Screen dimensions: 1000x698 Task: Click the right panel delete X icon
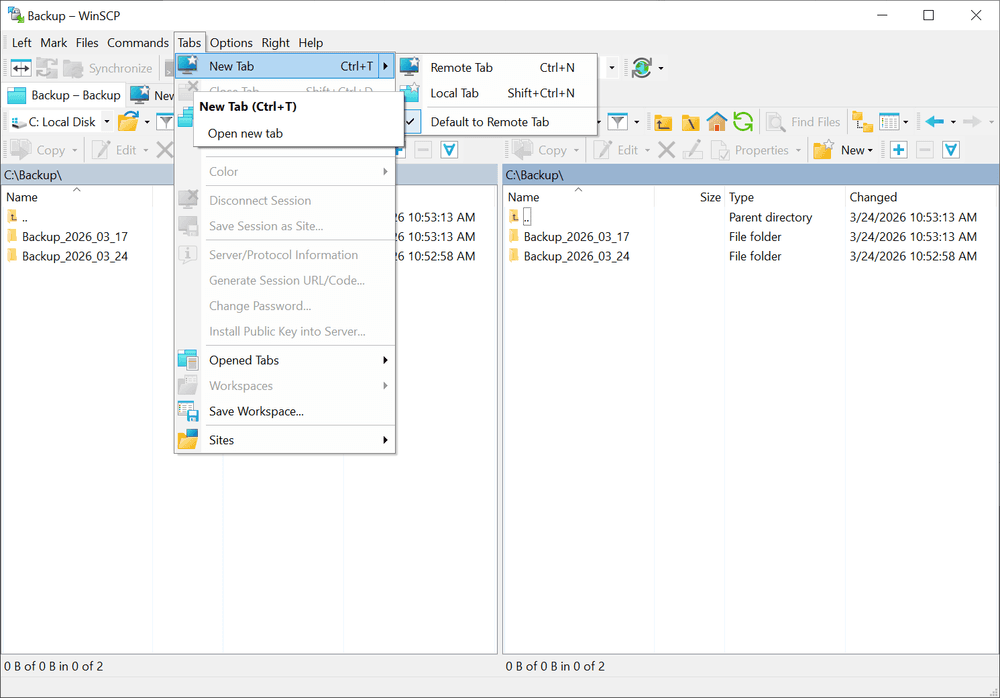pos(666,150)
